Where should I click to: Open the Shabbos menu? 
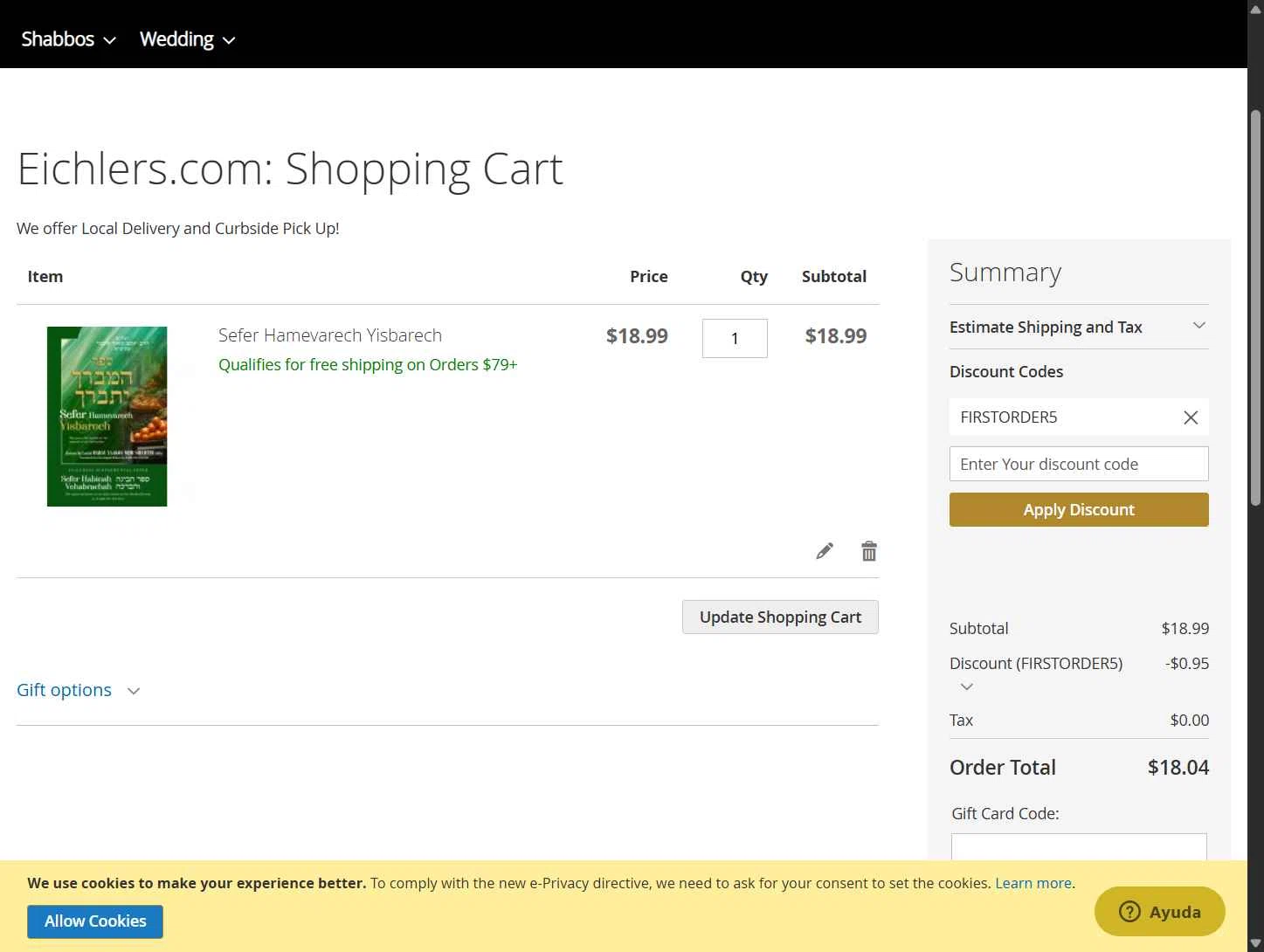coord(68,39)
